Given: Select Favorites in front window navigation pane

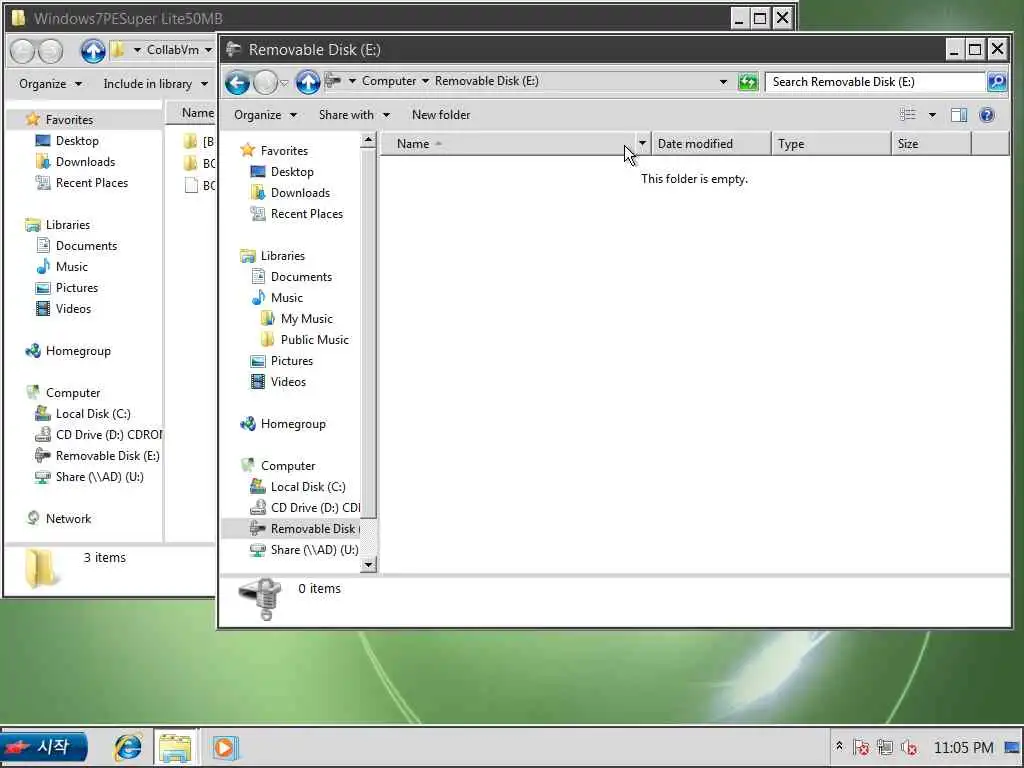Looking at the screenshot, I should 283,151.
